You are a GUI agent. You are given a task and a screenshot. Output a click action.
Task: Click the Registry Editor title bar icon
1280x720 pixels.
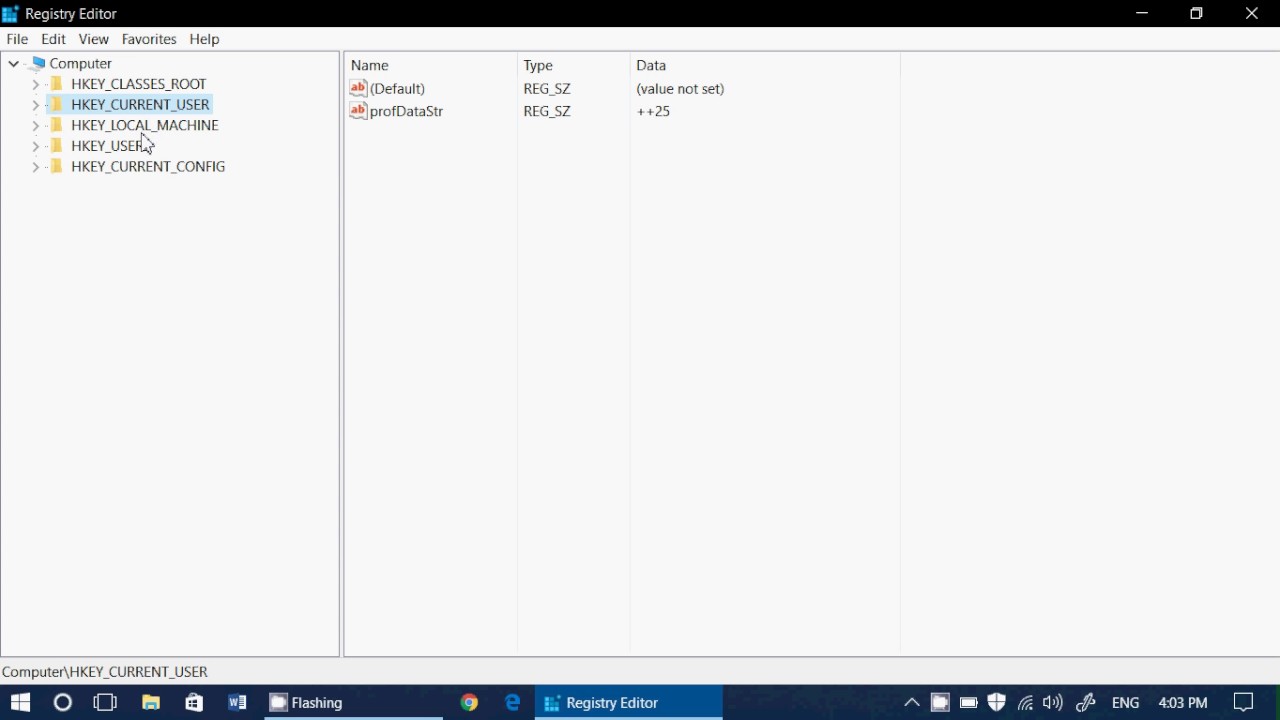click(x=10, y=14)
